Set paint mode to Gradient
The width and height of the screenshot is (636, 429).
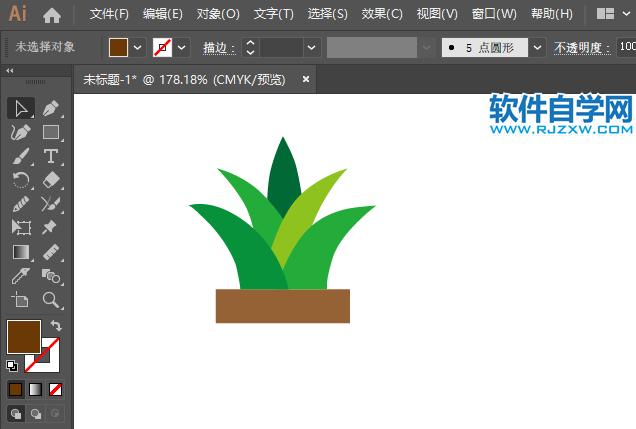pyautogui.click(x=35, y=390)
